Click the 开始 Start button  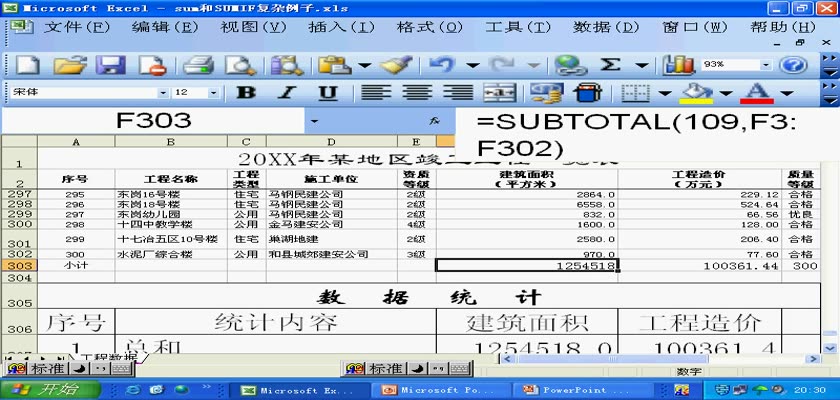tap(37, 389)
